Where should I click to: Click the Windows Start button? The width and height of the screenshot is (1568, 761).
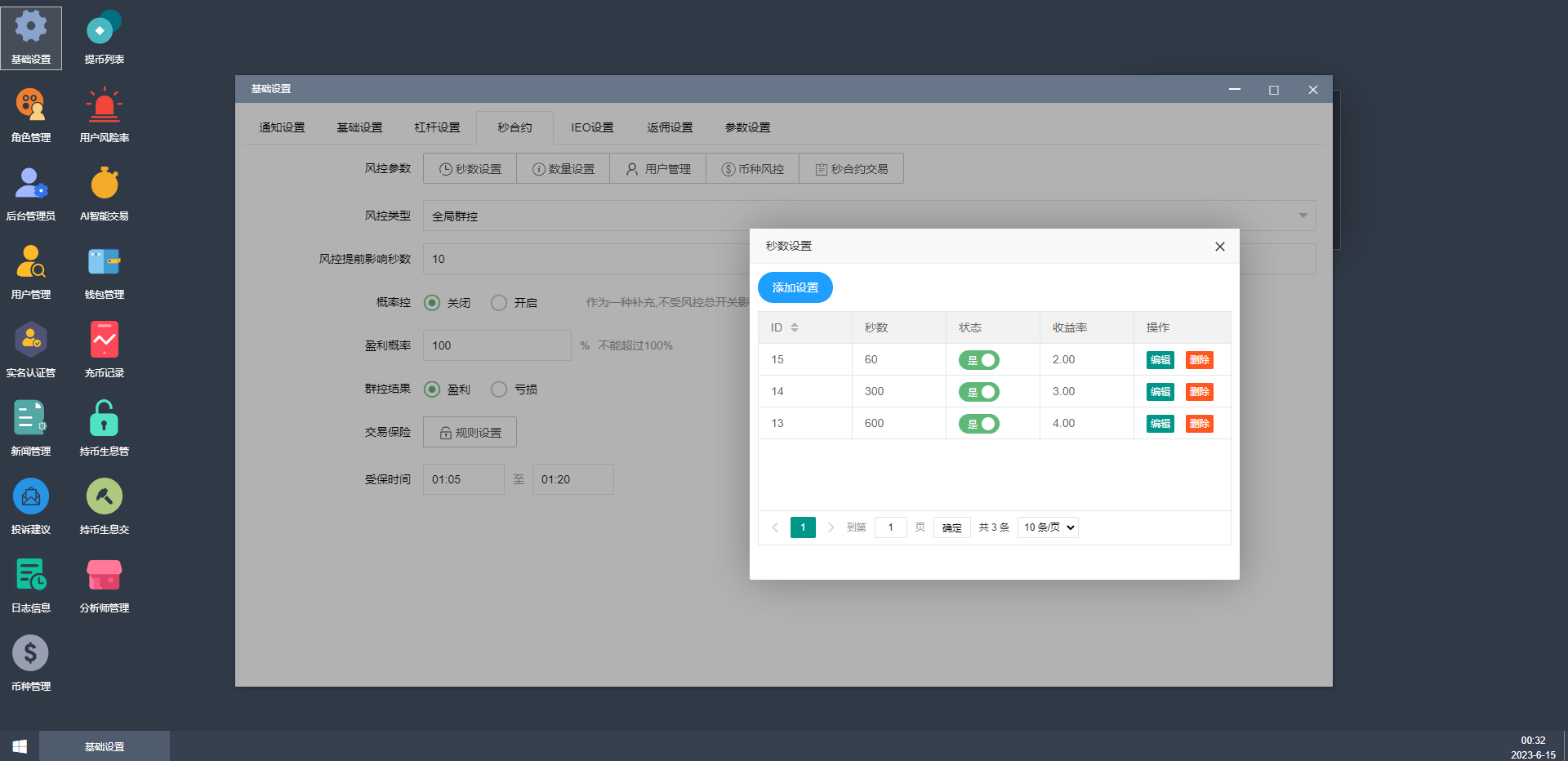click(20, 746)
